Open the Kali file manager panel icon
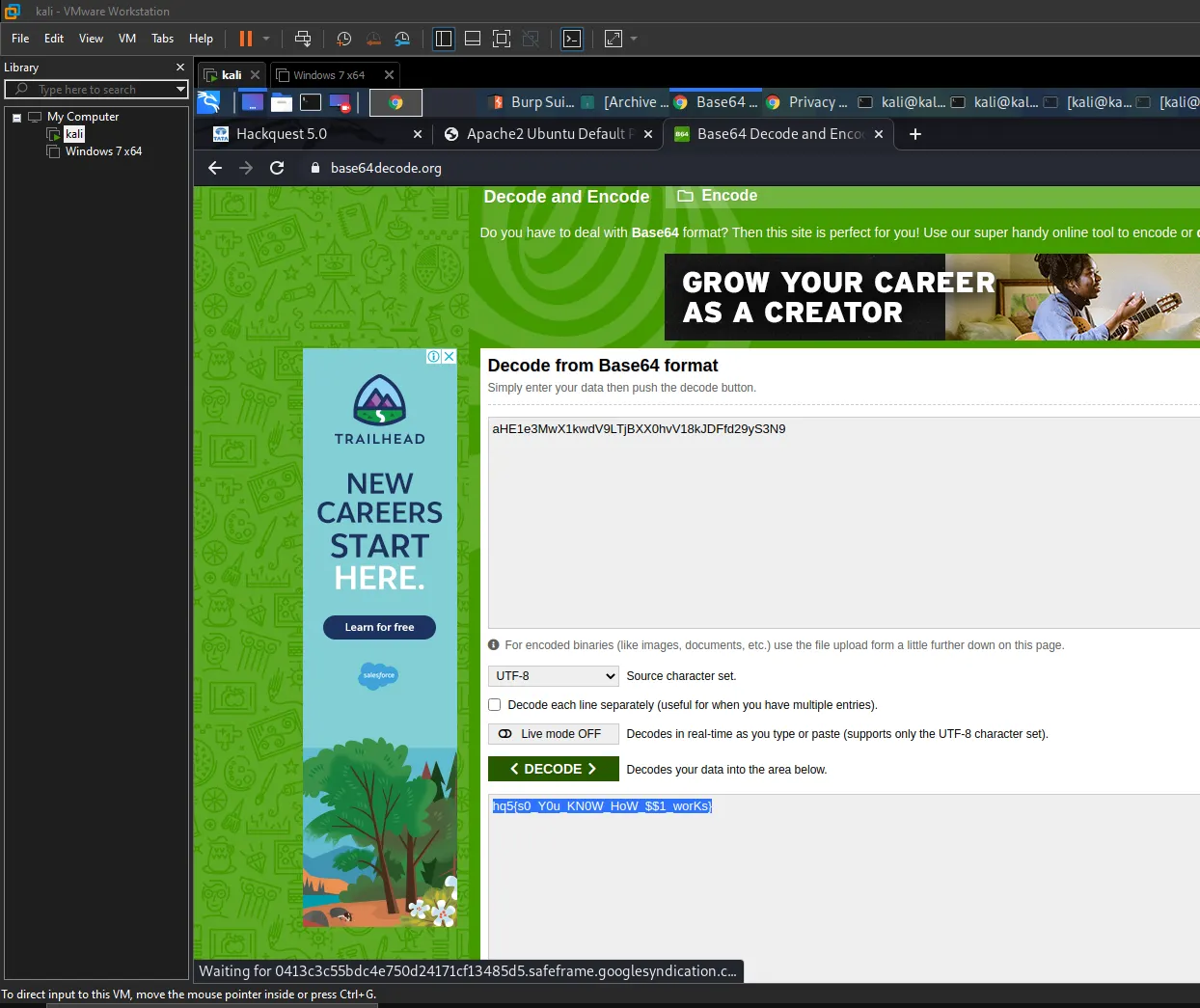 coord(282,102)
